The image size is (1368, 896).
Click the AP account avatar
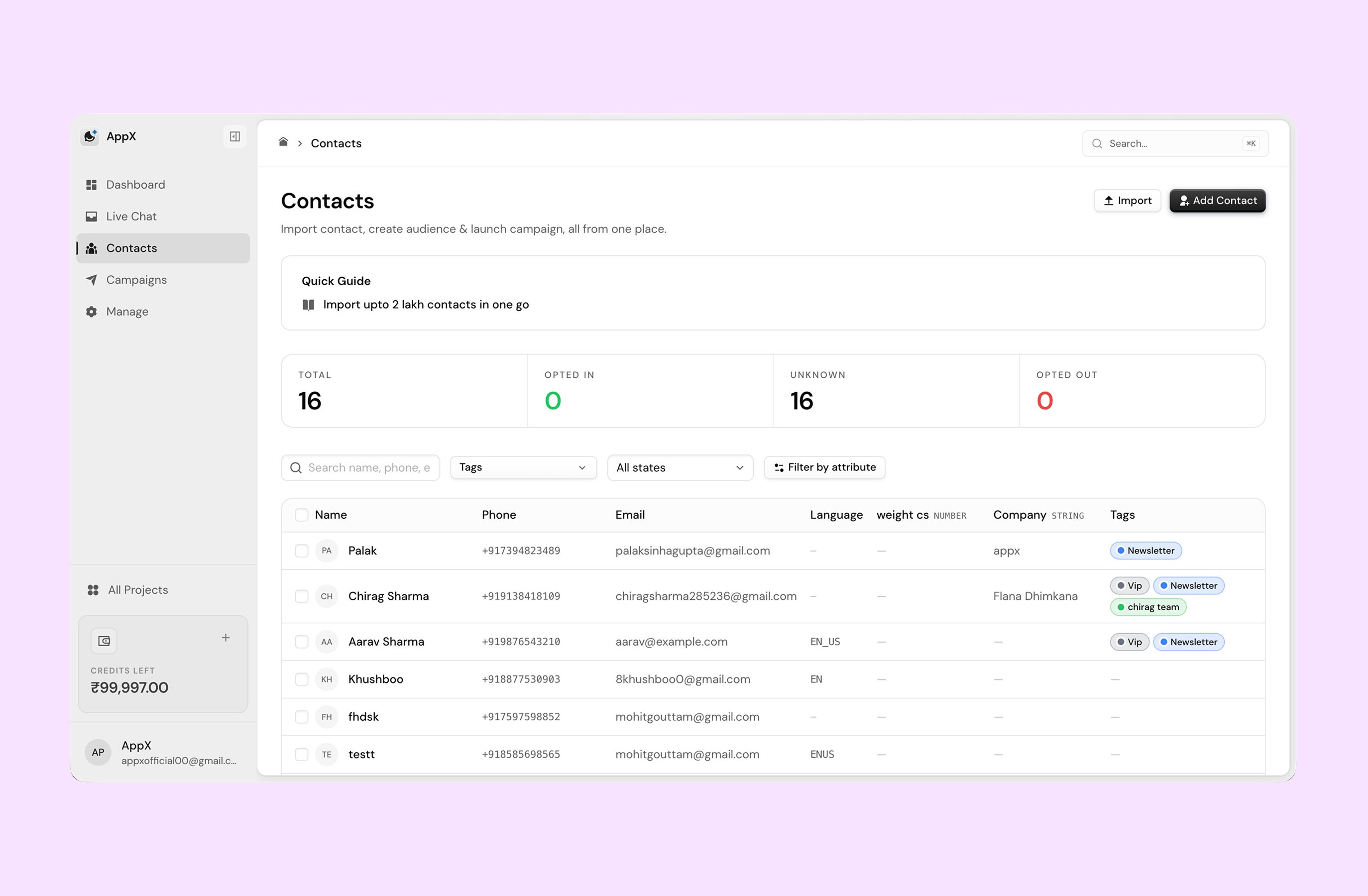(x=98, y=752)
